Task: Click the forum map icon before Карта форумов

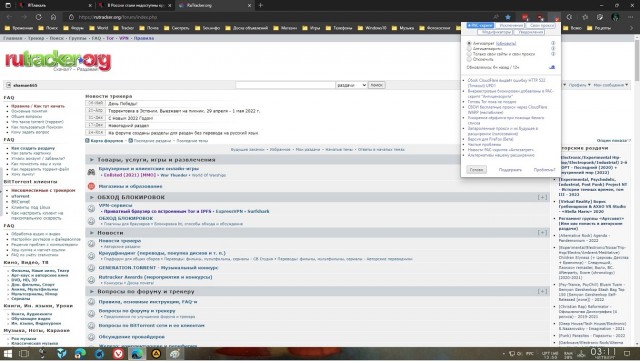Action: click(x=87, y=140)
